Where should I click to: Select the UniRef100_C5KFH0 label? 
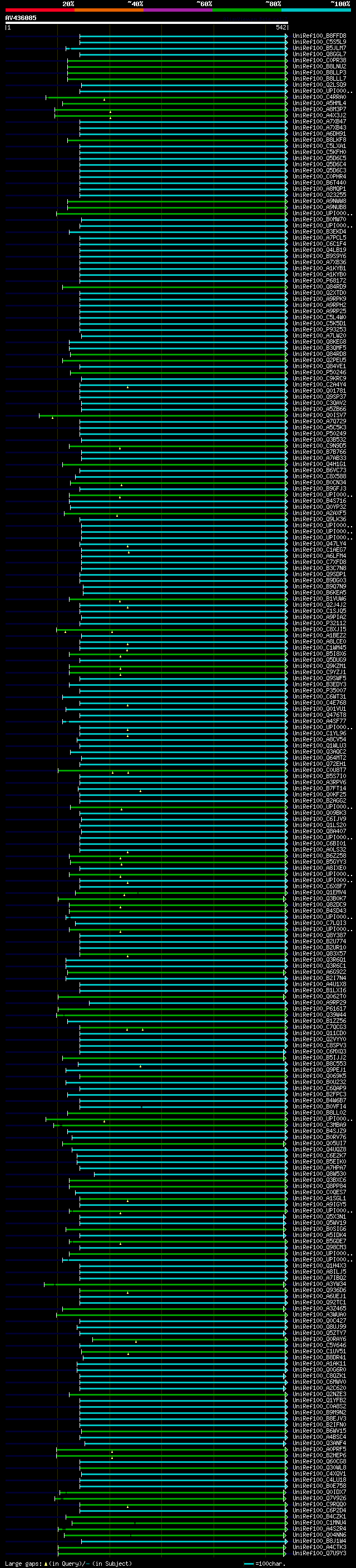click(319, 152)
